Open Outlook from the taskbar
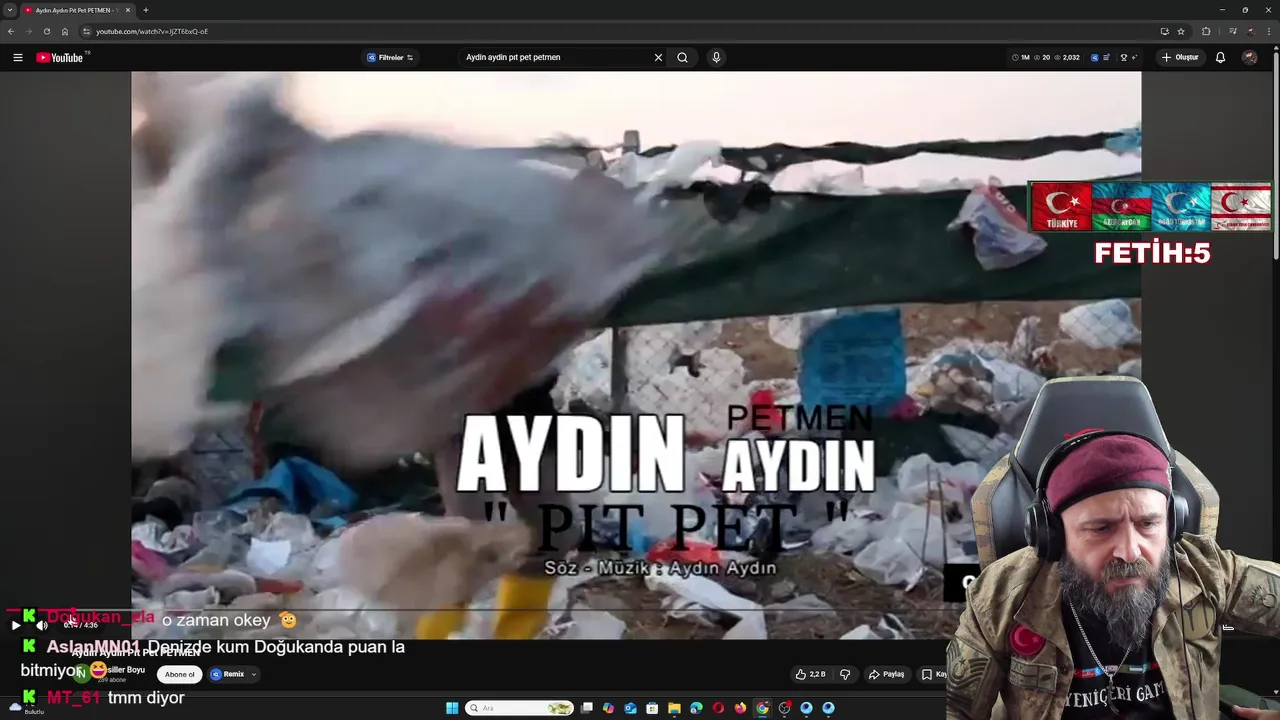The width and height of the screenshot is (1280, 720). (x=630, y=708)
